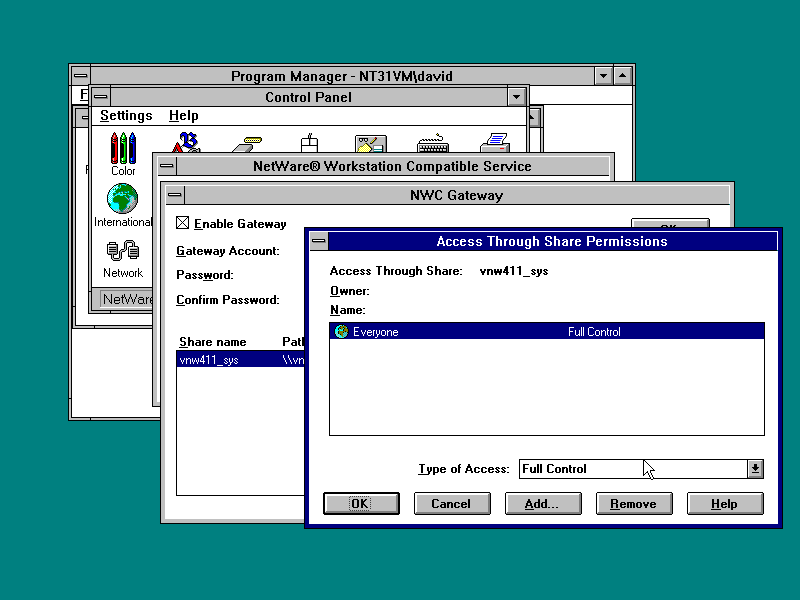This screenshot has height=600, width=800.
Task: Select the Mouse icon in Control Panel
Action: 309,143
